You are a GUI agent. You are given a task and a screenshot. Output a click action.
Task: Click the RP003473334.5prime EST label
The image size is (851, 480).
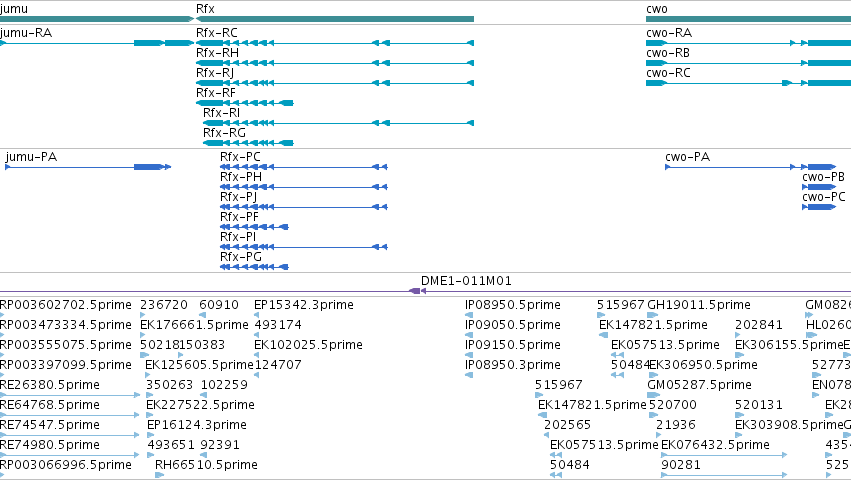click(x=66, y=325)
